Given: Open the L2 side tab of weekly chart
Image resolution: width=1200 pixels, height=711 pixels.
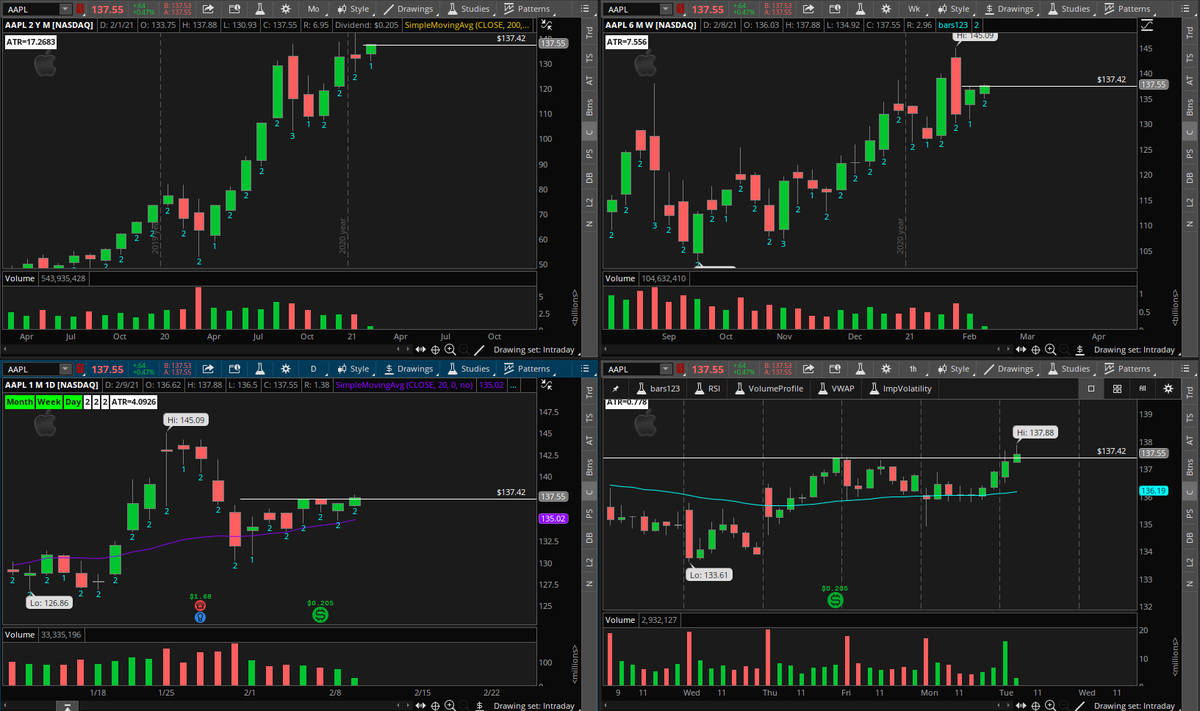Looking at the screenshot, I should (1189, 202).
